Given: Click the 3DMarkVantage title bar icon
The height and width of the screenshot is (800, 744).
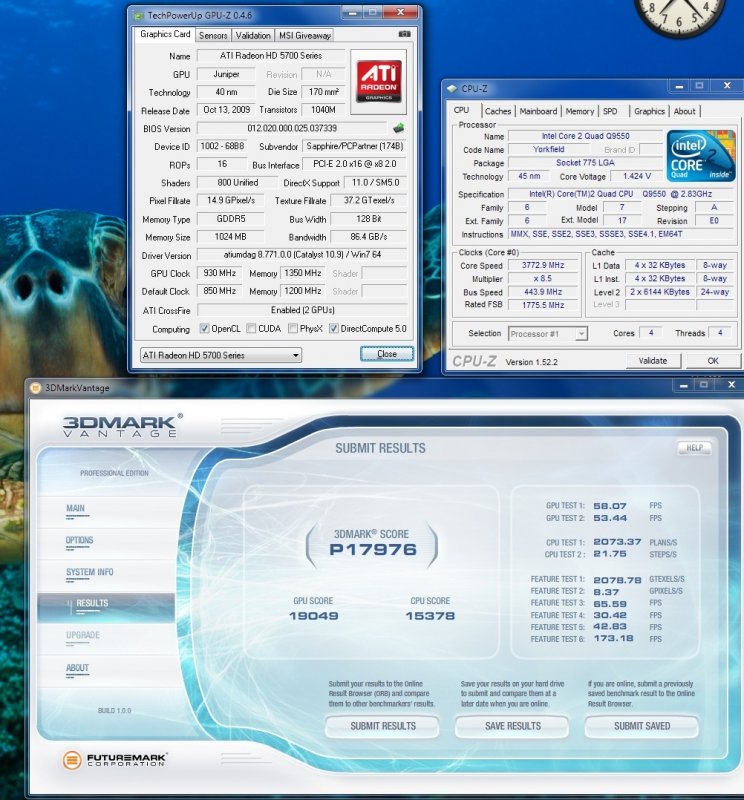Looking at the screenshot, I should click(x=35, y=388).
